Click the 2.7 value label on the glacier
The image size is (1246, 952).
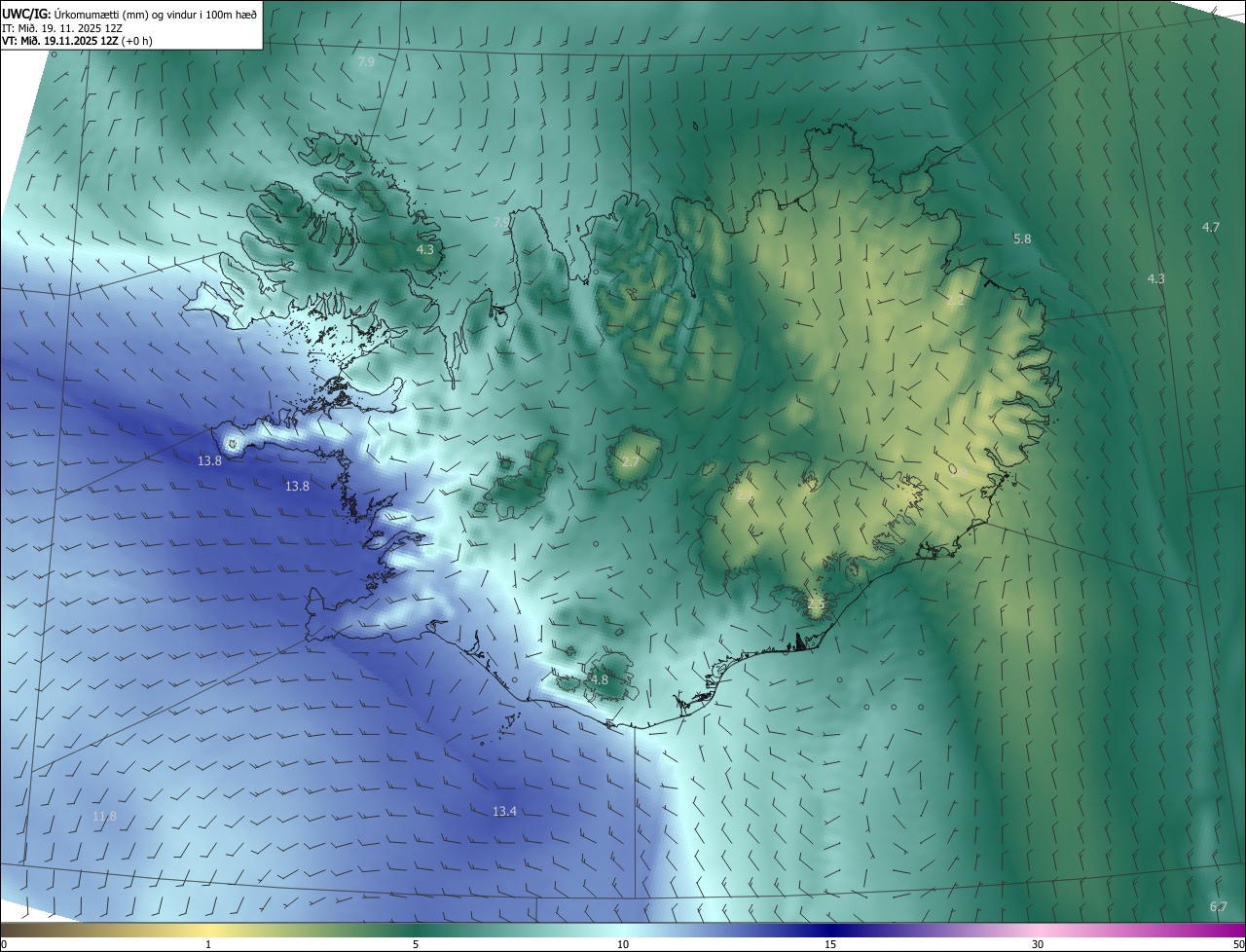631,461
